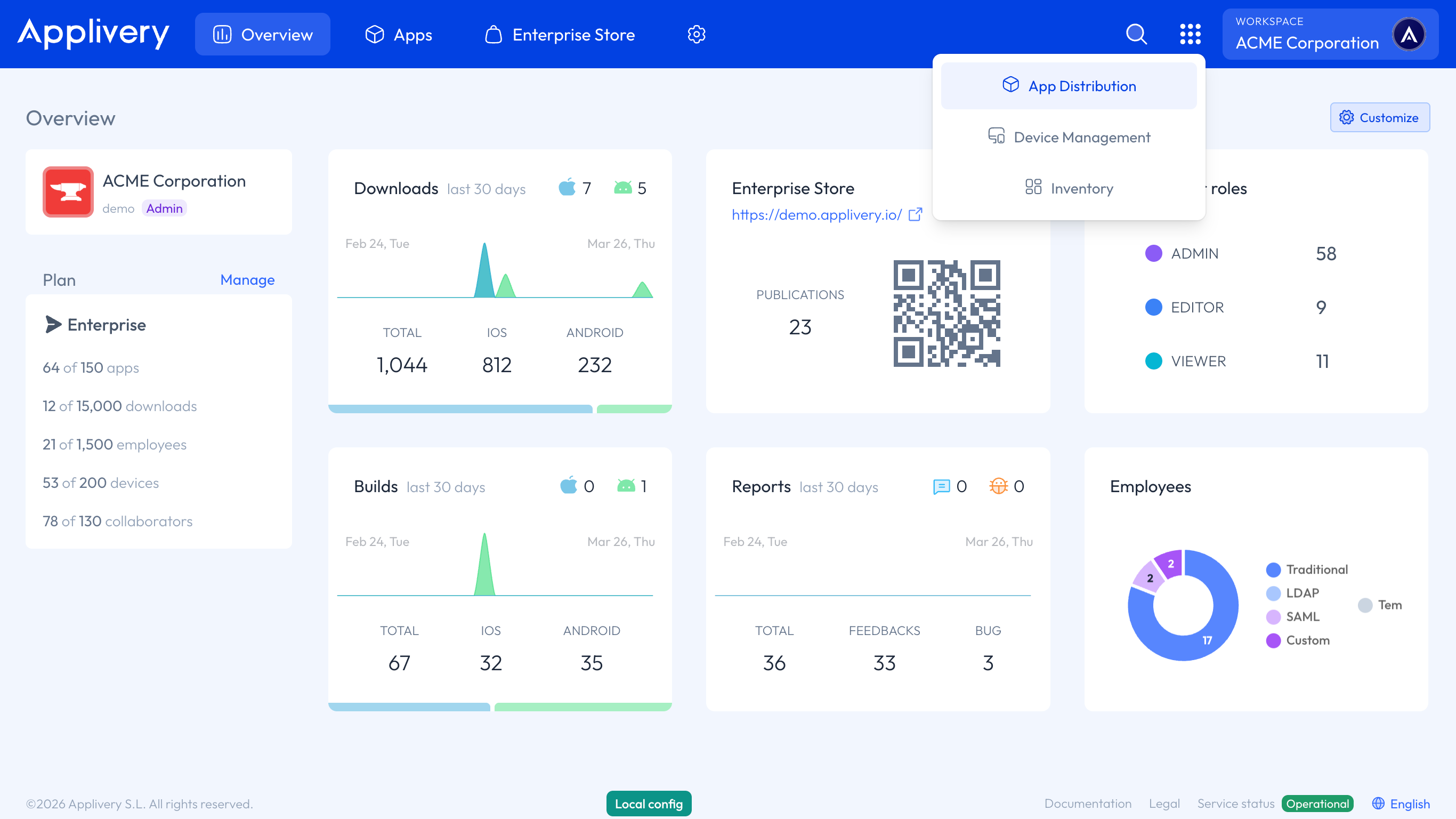This screenshot has width=1456, height=819.
Task: Click the Documentation link
Action: pos(1088,803)
